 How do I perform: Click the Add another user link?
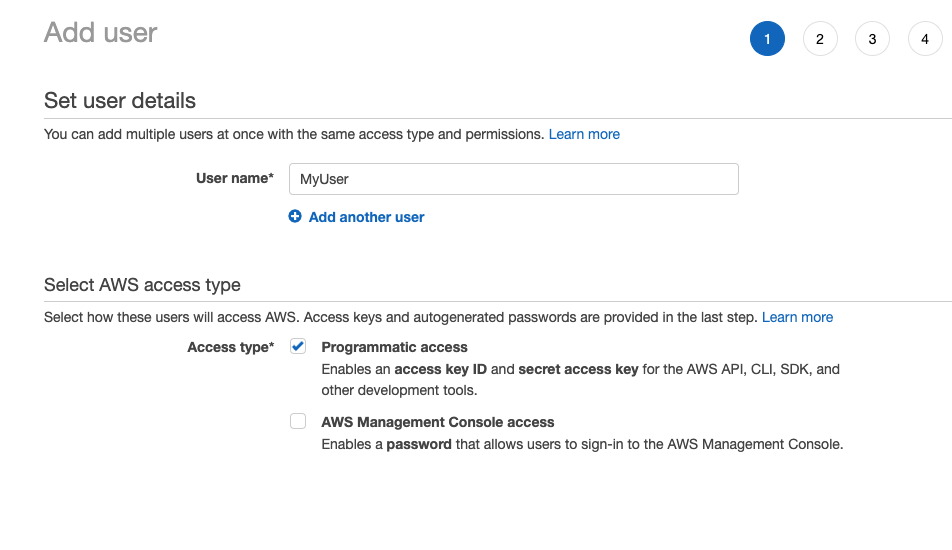(367, 217)
